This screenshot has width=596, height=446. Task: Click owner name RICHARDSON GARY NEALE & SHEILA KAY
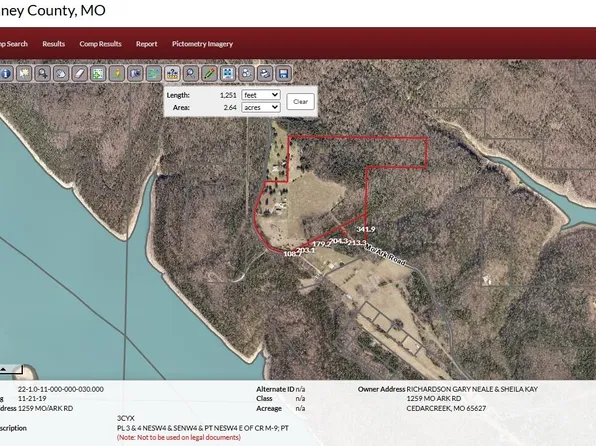point(472,389)
